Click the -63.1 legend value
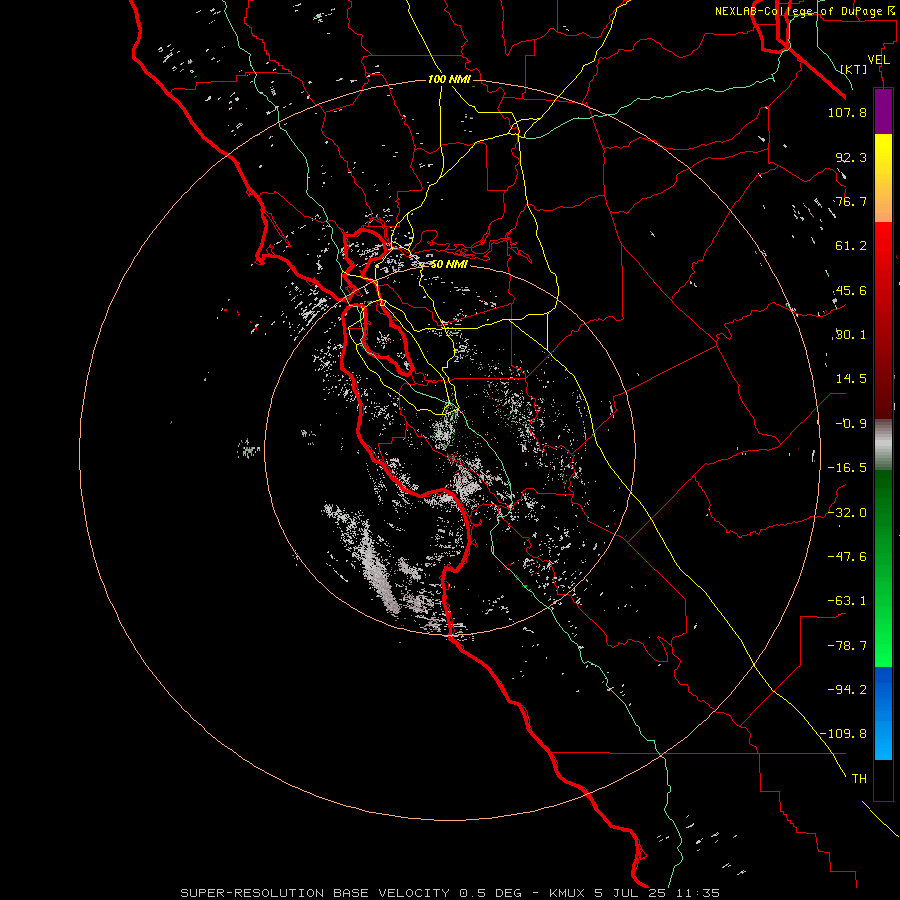 point(847,601)
